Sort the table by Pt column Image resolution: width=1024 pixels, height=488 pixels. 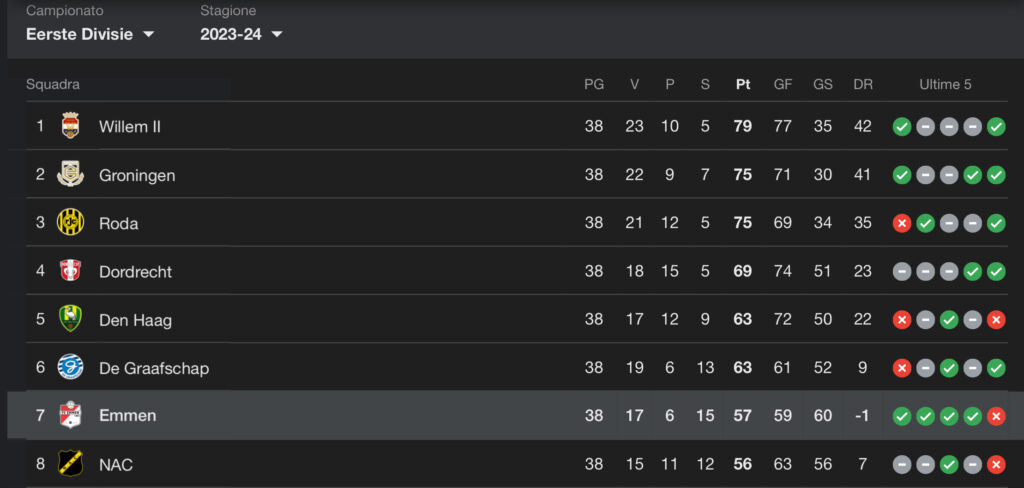(x=743, y=85)
